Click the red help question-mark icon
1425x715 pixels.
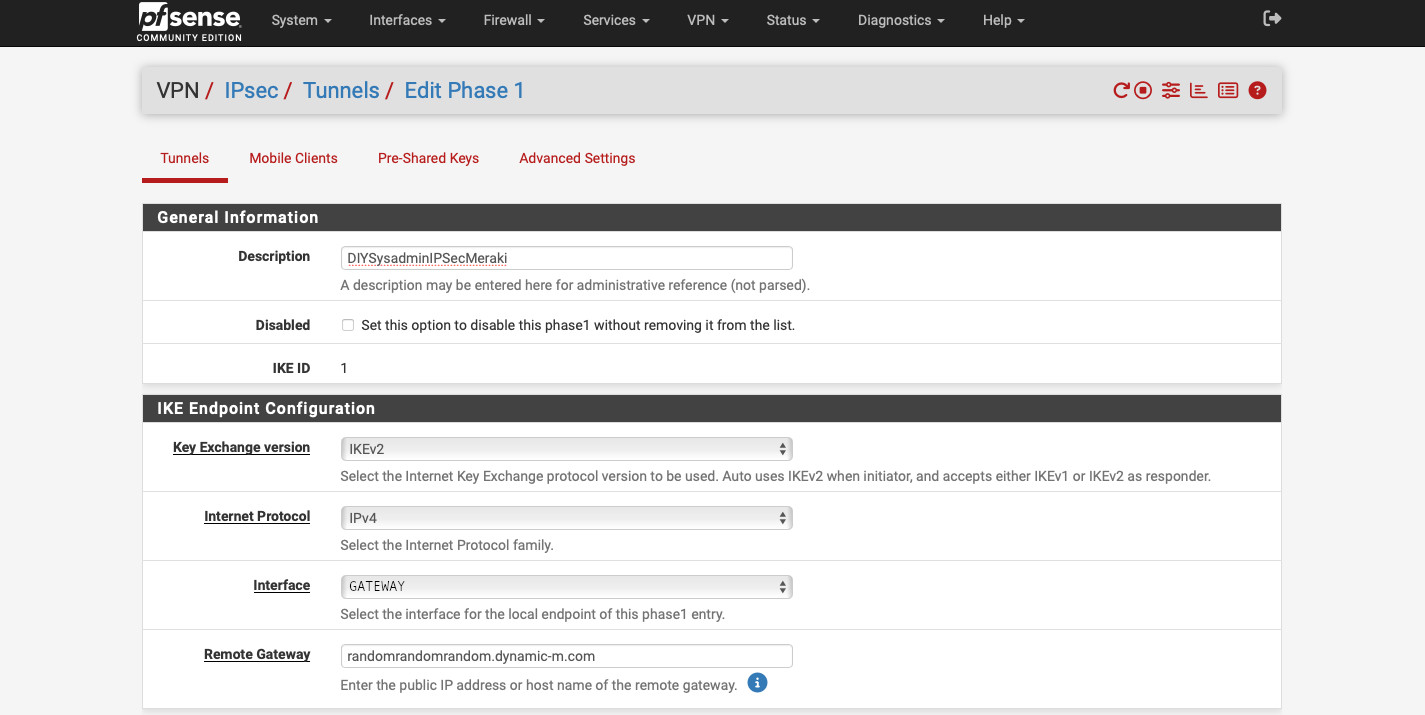[x=1258, y=91]
